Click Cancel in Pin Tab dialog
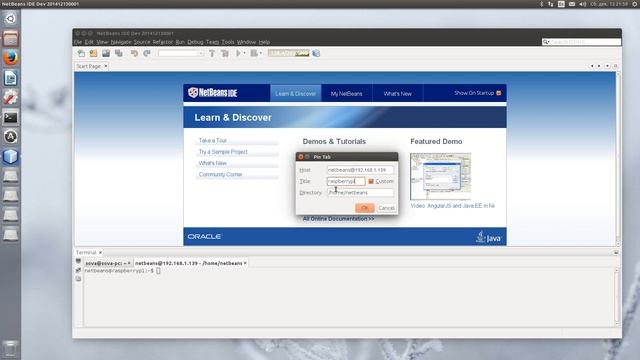The image size is (640, 360). pos(386,208)
